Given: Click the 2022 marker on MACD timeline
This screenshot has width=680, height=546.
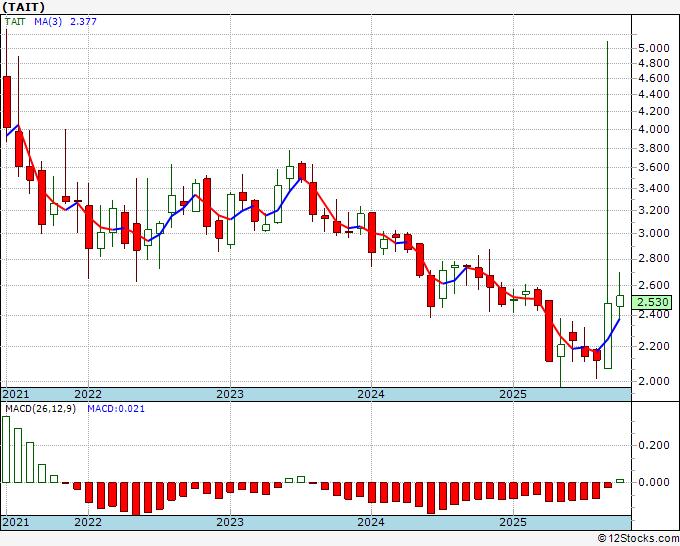Looking at the screenshot, I should point(88,522).
